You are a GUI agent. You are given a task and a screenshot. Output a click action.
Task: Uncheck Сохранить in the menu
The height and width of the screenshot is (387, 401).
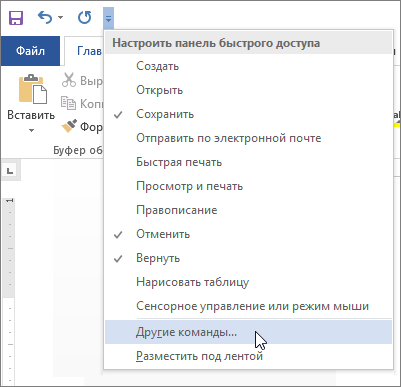(248, 114)
